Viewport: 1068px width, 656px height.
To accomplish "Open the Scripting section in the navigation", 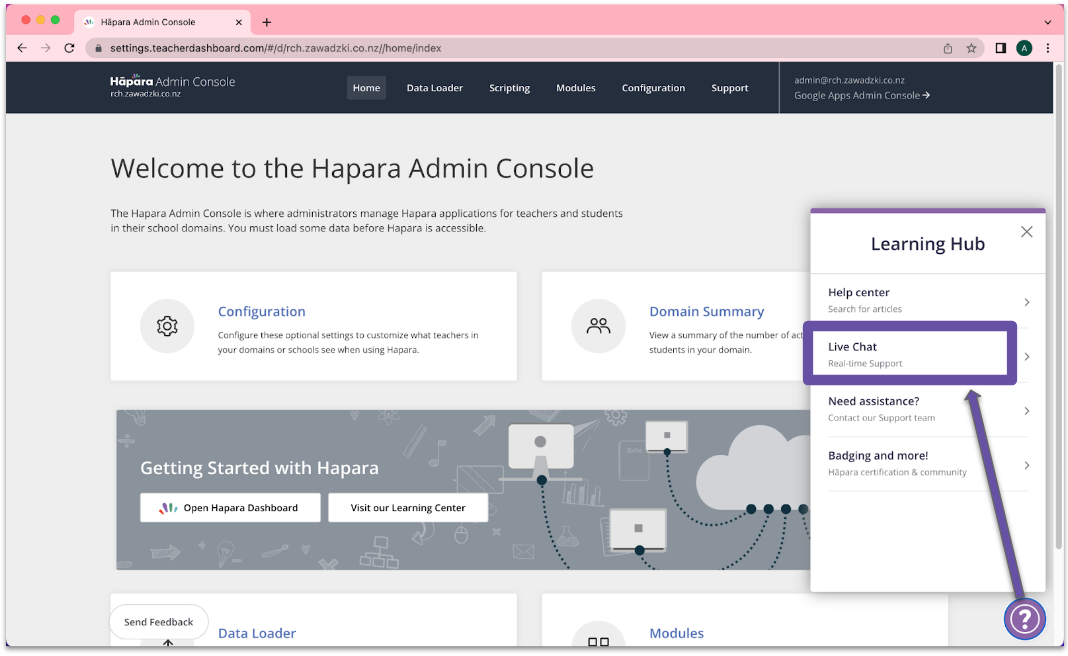I will coord(509,88).
